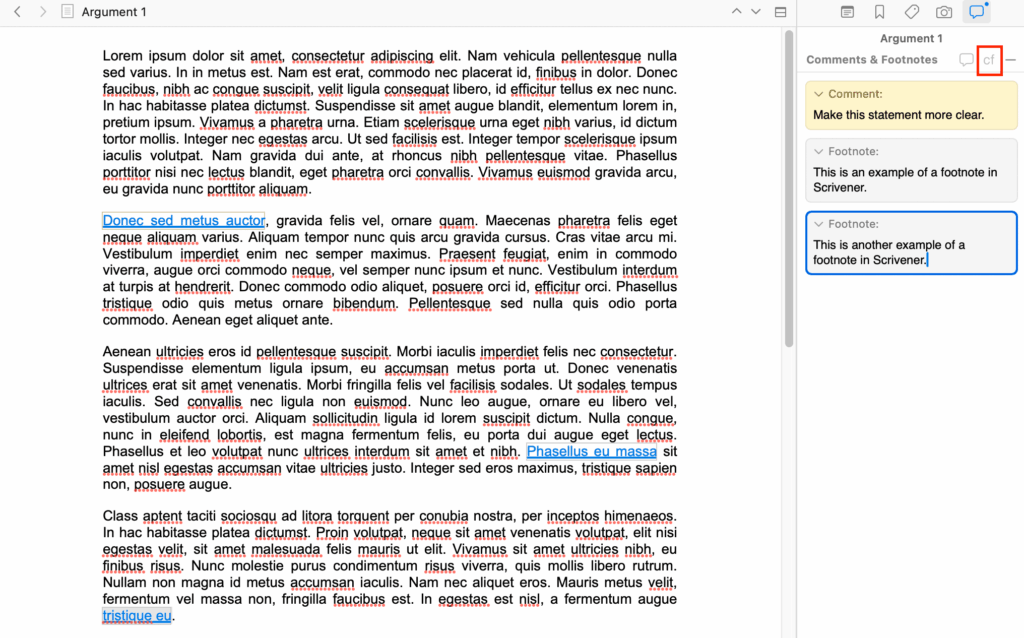This screenshot has height=638, width=1024.
Task: Add a new comment with the bubble icon
Action: pos(966,60)
